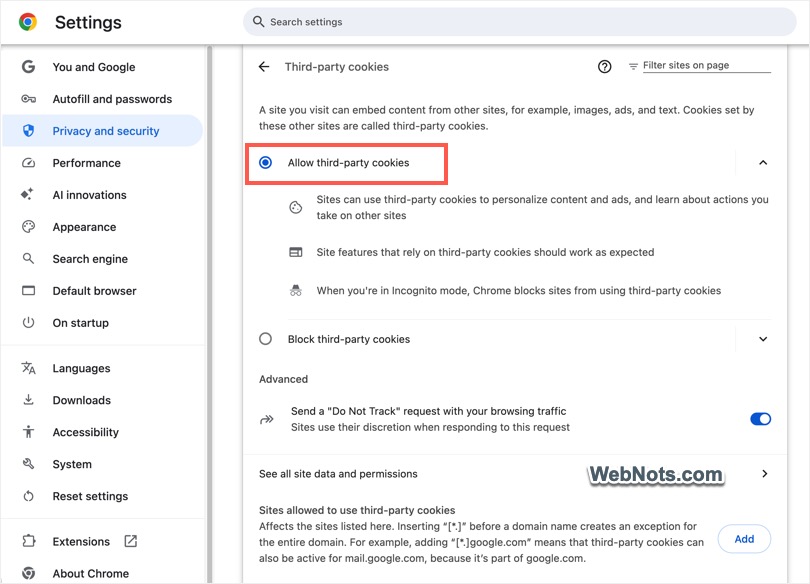Click the external link icon beside Extensions
Image resolution: width=810 pixels, height=584 pixels.
click(x=131, y=541)
